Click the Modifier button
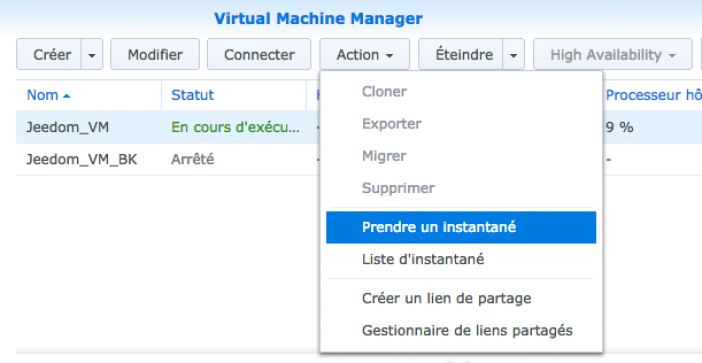This screenshot has height=363, width=702. (155, 55)
